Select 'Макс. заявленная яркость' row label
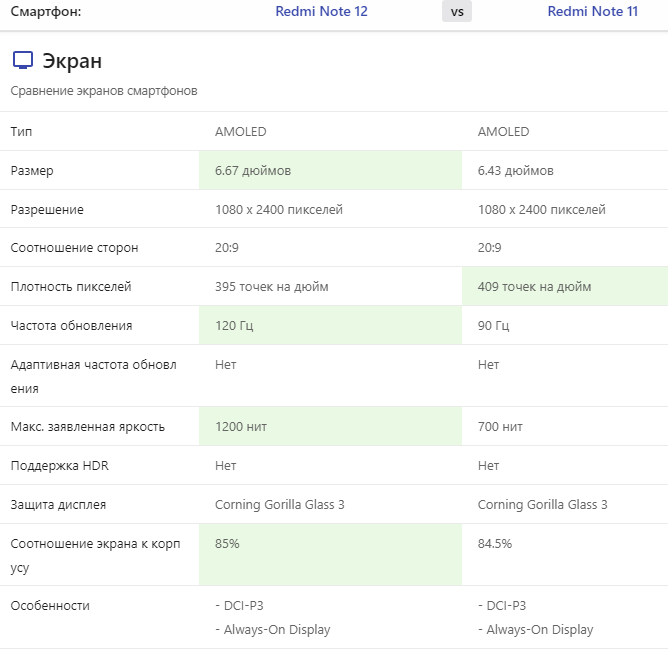The image size is (668, 657). [87, 427]
